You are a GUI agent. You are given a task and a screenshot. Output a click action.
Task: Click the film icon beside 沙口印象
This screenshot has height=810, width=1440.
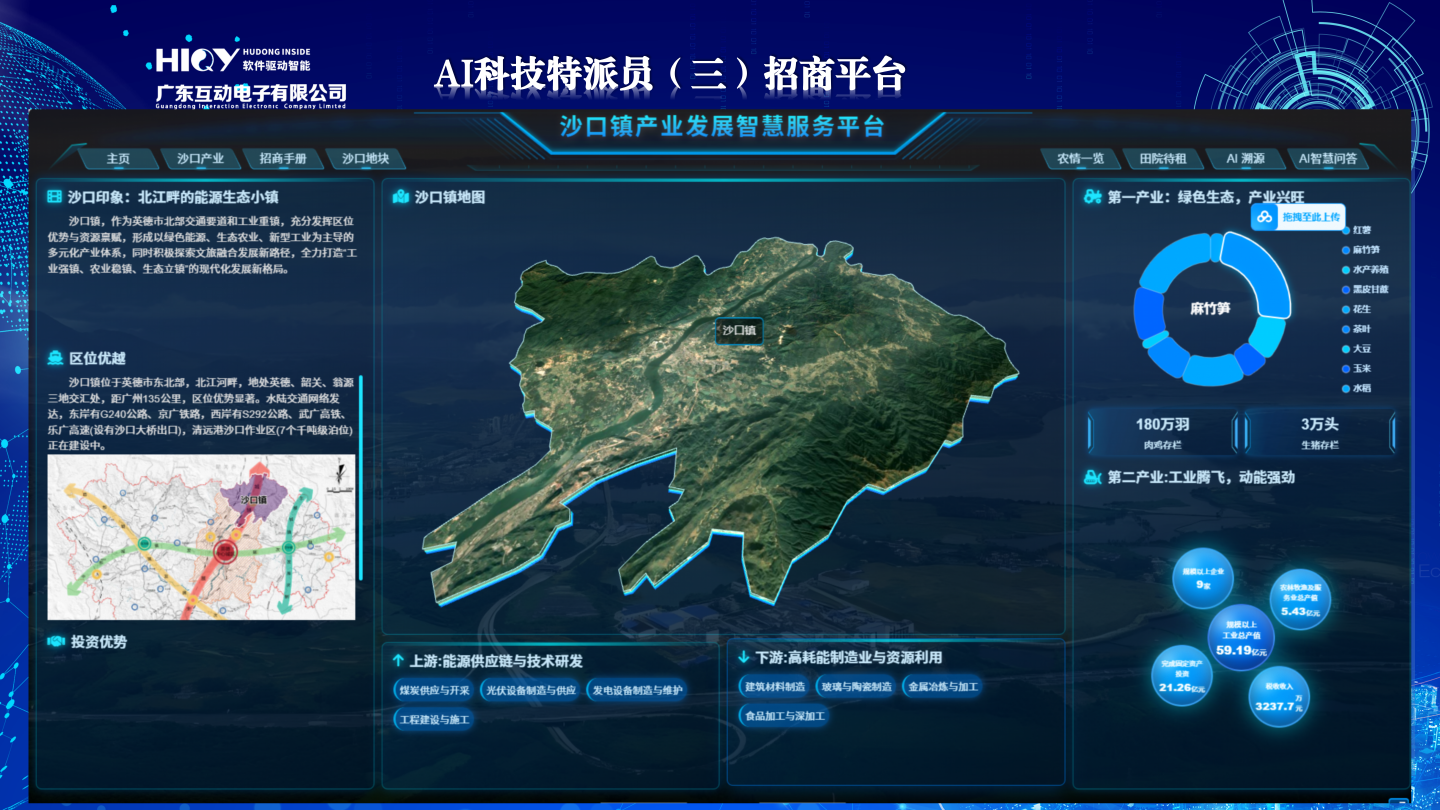click(54, 197)
